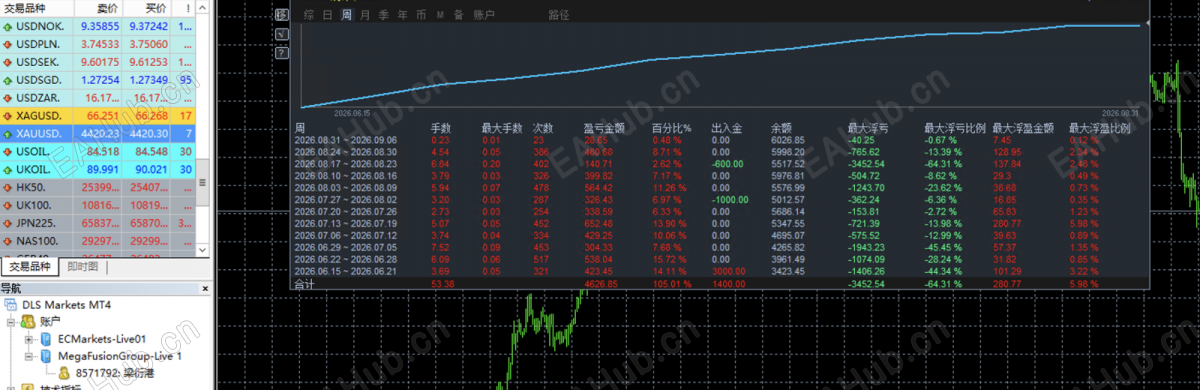
Task: Collapse the 账户 accounts tree node
Action: 11,322
